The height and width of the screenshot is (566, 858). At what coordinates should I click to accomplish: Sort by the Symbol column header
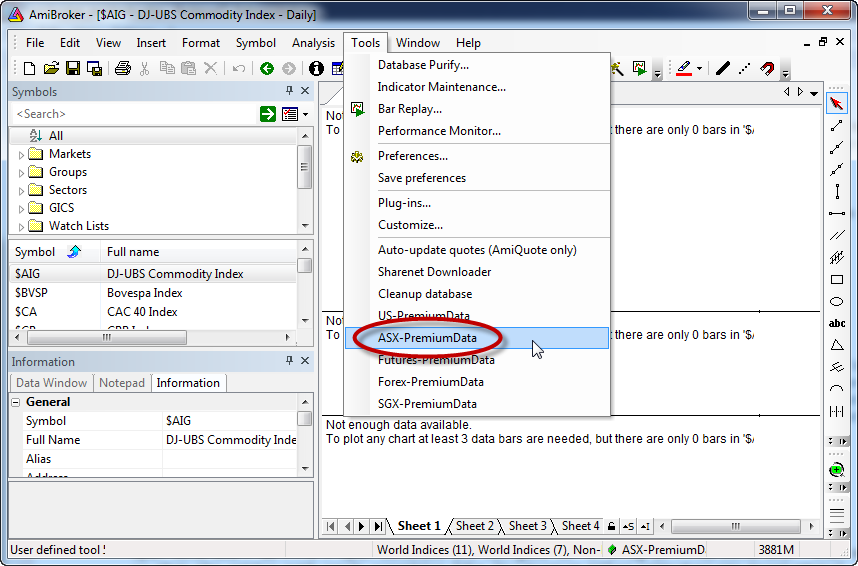click(54, 252)
